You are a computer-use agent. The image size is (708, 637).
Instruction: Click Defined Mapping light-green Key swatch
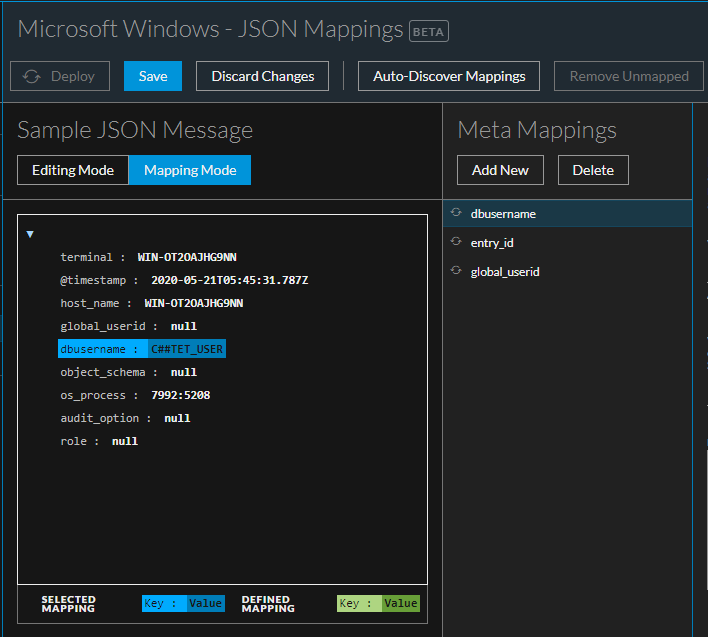click(359, 604)
